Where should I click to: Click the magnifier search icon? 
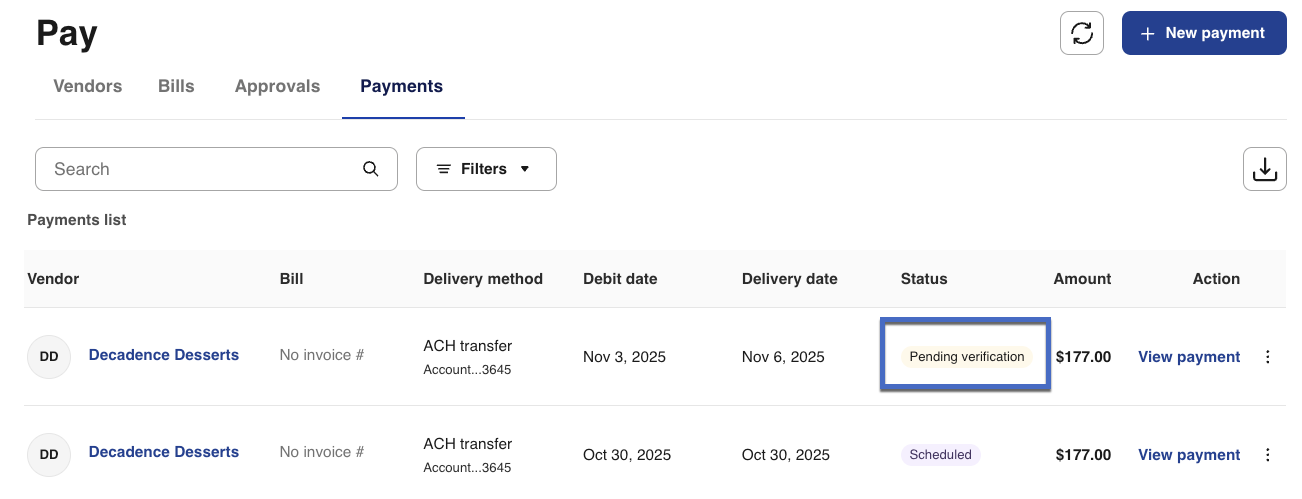(371, 169)
